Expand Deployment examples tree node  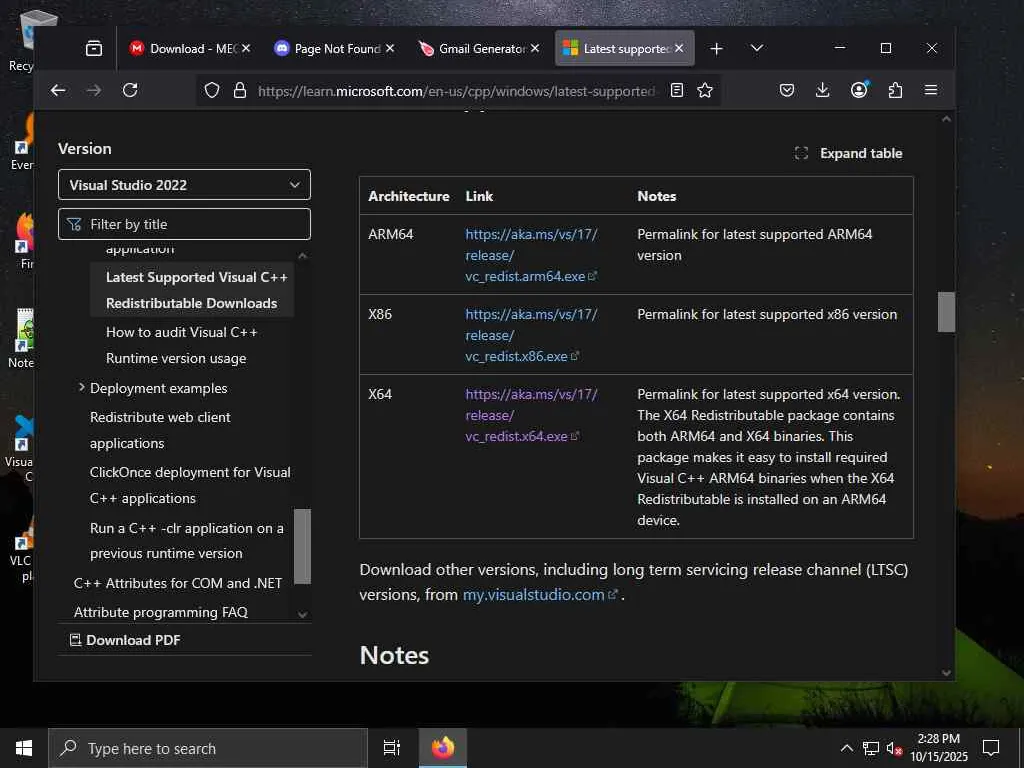tap(82, 387)
